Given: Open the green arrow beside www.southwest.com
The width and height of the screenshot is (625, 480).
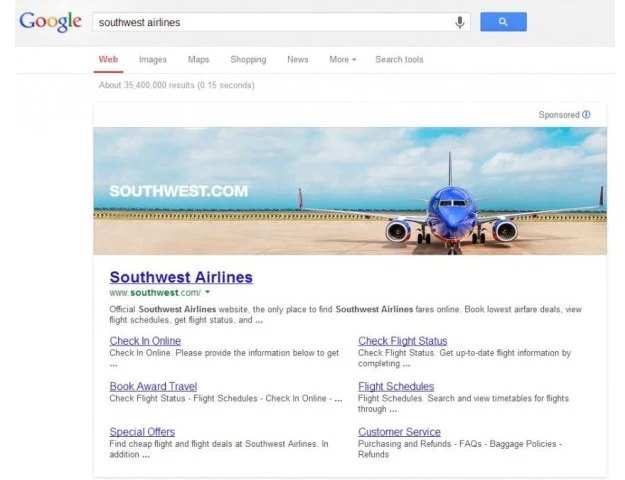Looking at the screenshot, I should (x=207, y=292).
